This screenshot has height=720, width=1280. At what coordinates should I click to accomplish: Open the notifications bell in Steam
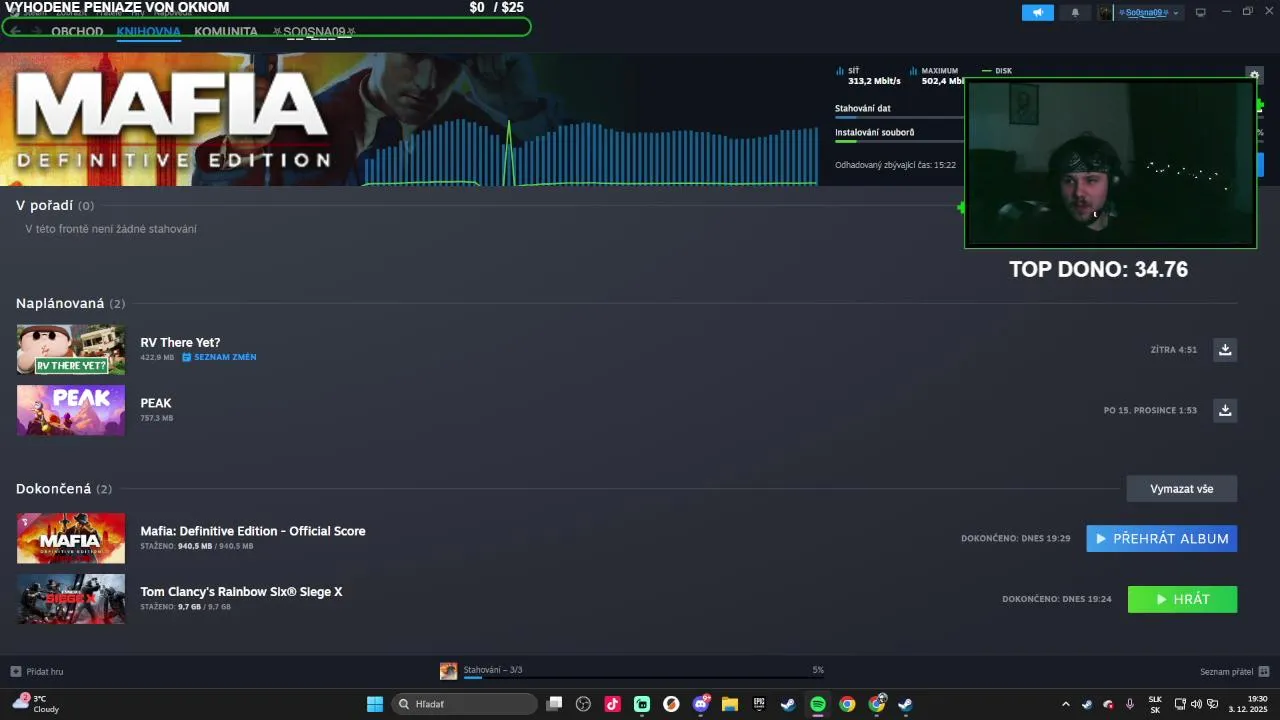[x=1075, y=12]
